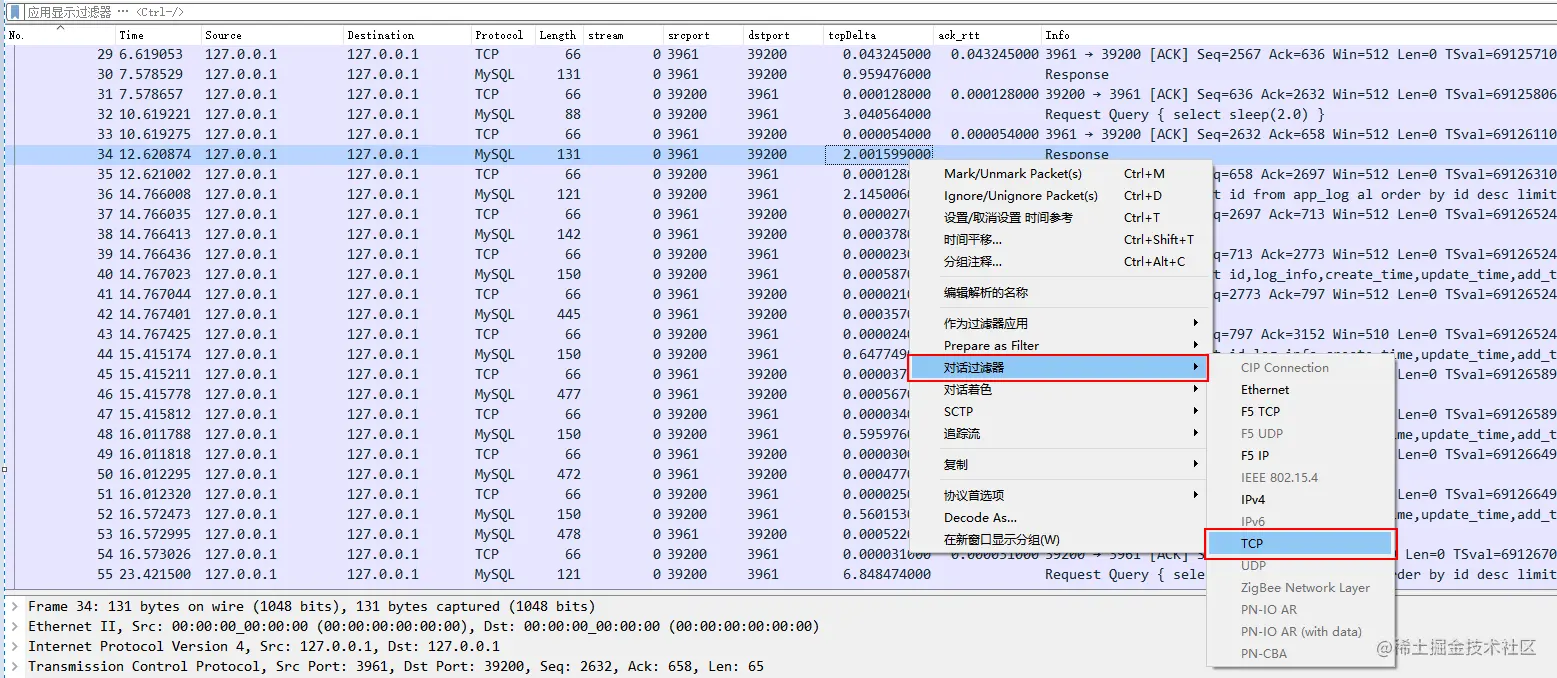The image size is (1557, 678).
Task: Sort by the Length column header
Action: [x=559, y=35]
